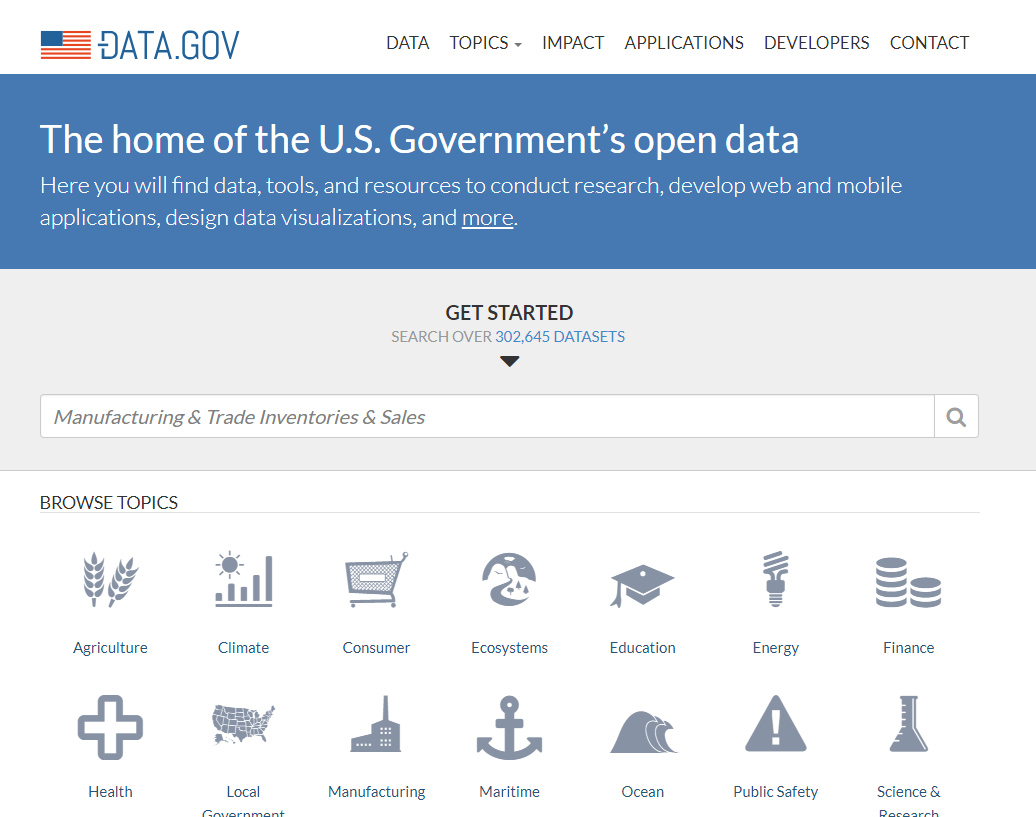Open the IMPACT menu item
This screenshot has height=817, width=1036.
click(x=573, y=43)
